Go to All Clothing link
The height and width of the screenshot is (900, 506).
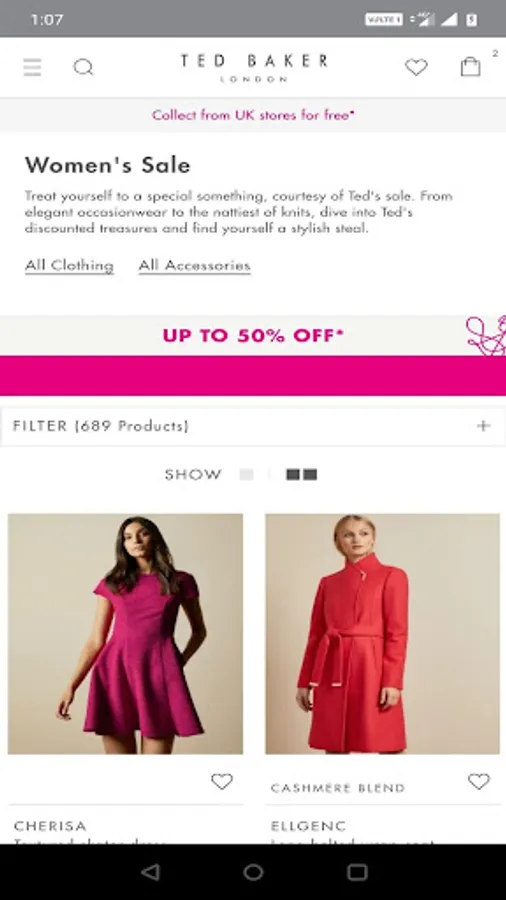tap(69, 266)
